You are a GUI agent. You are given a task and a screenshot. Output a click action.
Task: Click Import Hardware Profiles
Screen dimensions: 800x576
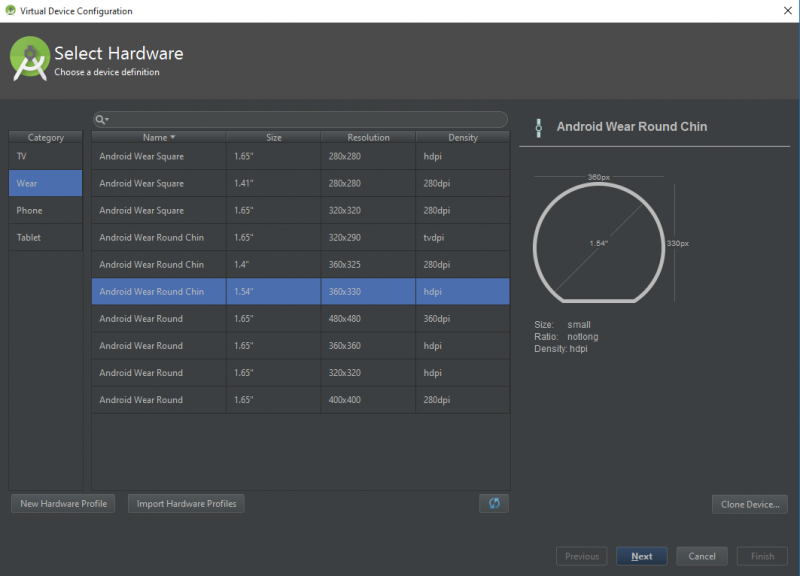[186, 504]
